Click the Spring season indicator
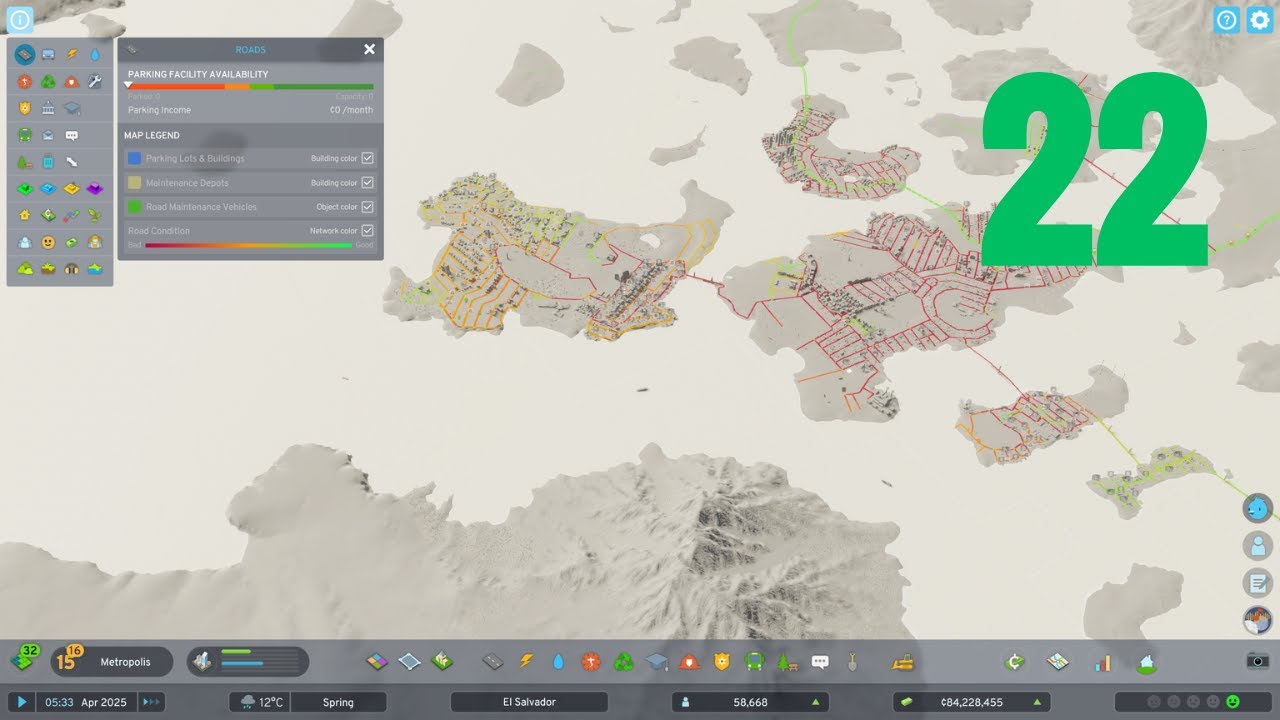Image resolution: width=1280 pixels, height=720 pixels. (338, 702)
